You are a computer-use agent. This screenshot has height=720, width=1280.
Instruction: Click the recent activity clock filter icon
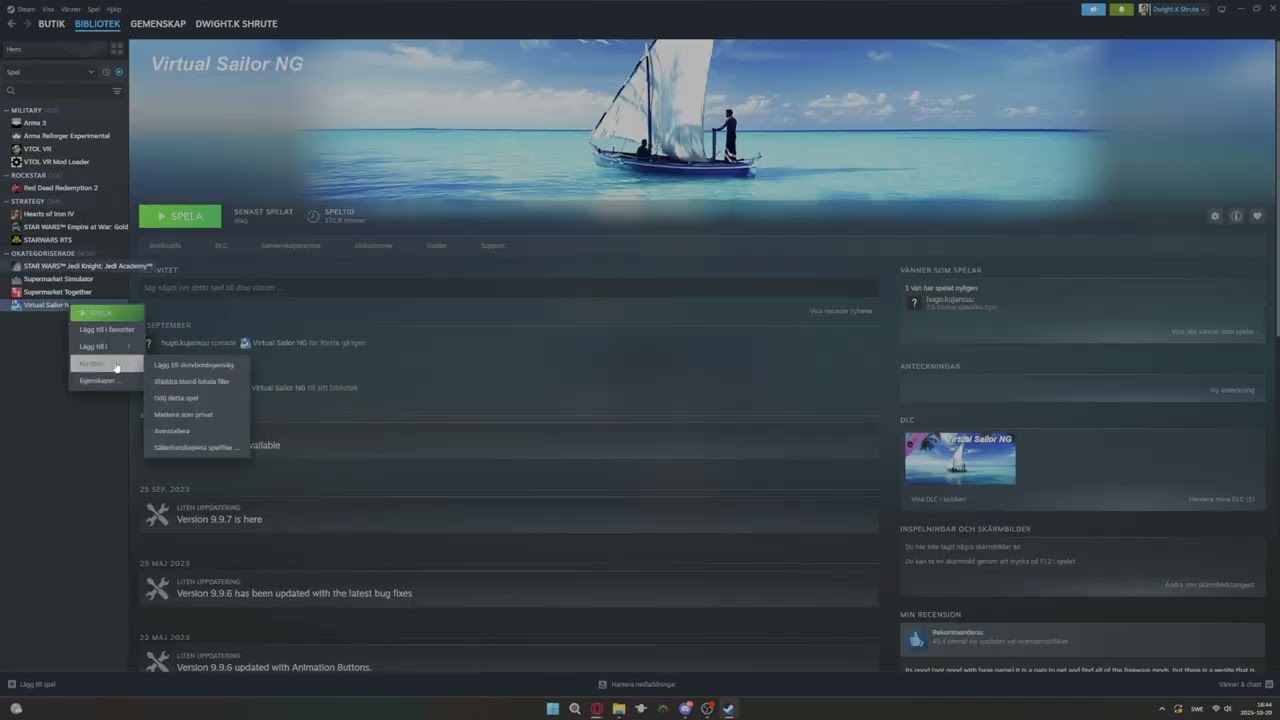pos(106,72)
